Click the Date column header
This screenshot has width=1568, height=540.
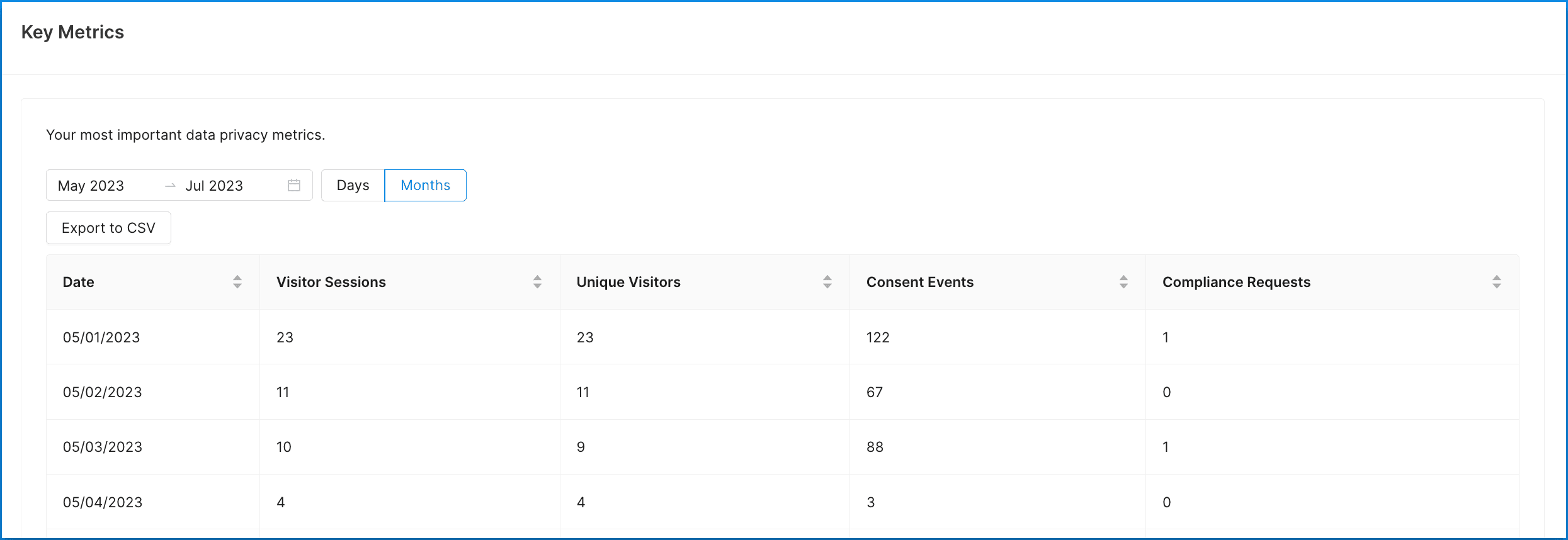click(x=79, y=282)
